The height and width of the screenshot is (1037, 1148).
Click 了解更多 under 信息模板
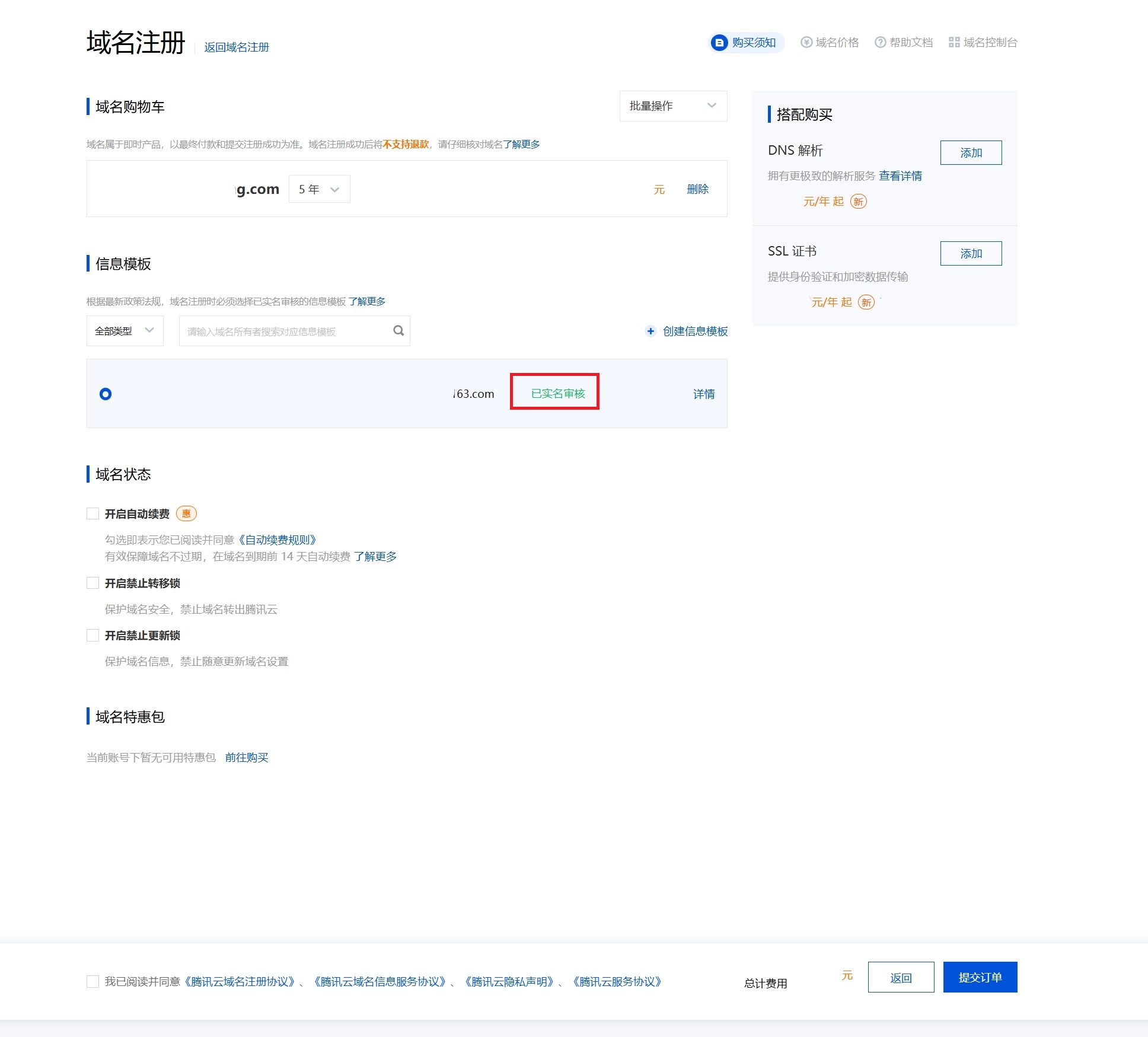click(x=367, y=301)
